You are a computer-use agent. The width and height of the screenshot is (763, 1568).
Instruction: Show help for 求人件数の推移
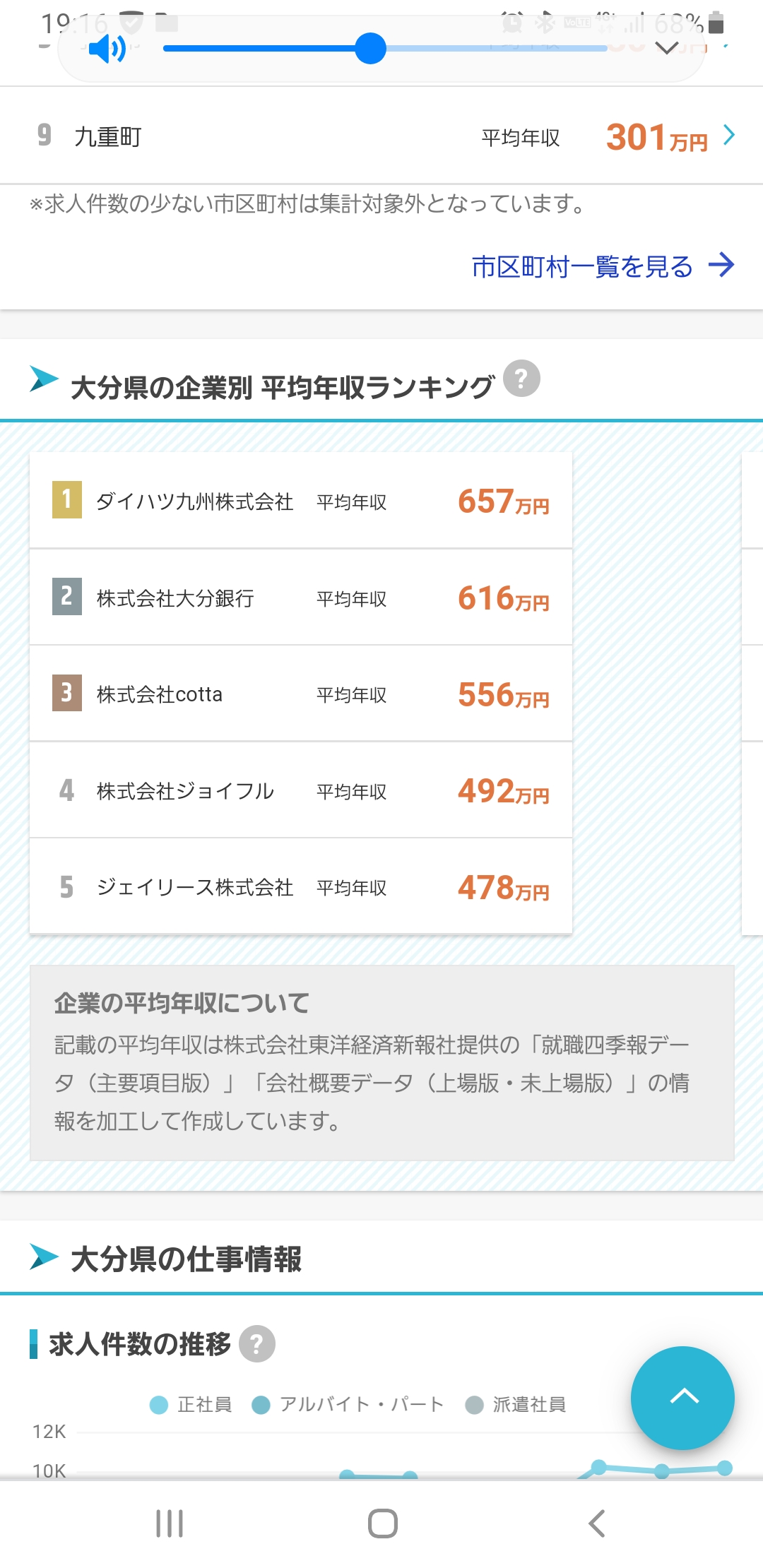(x=257, y=1344)
